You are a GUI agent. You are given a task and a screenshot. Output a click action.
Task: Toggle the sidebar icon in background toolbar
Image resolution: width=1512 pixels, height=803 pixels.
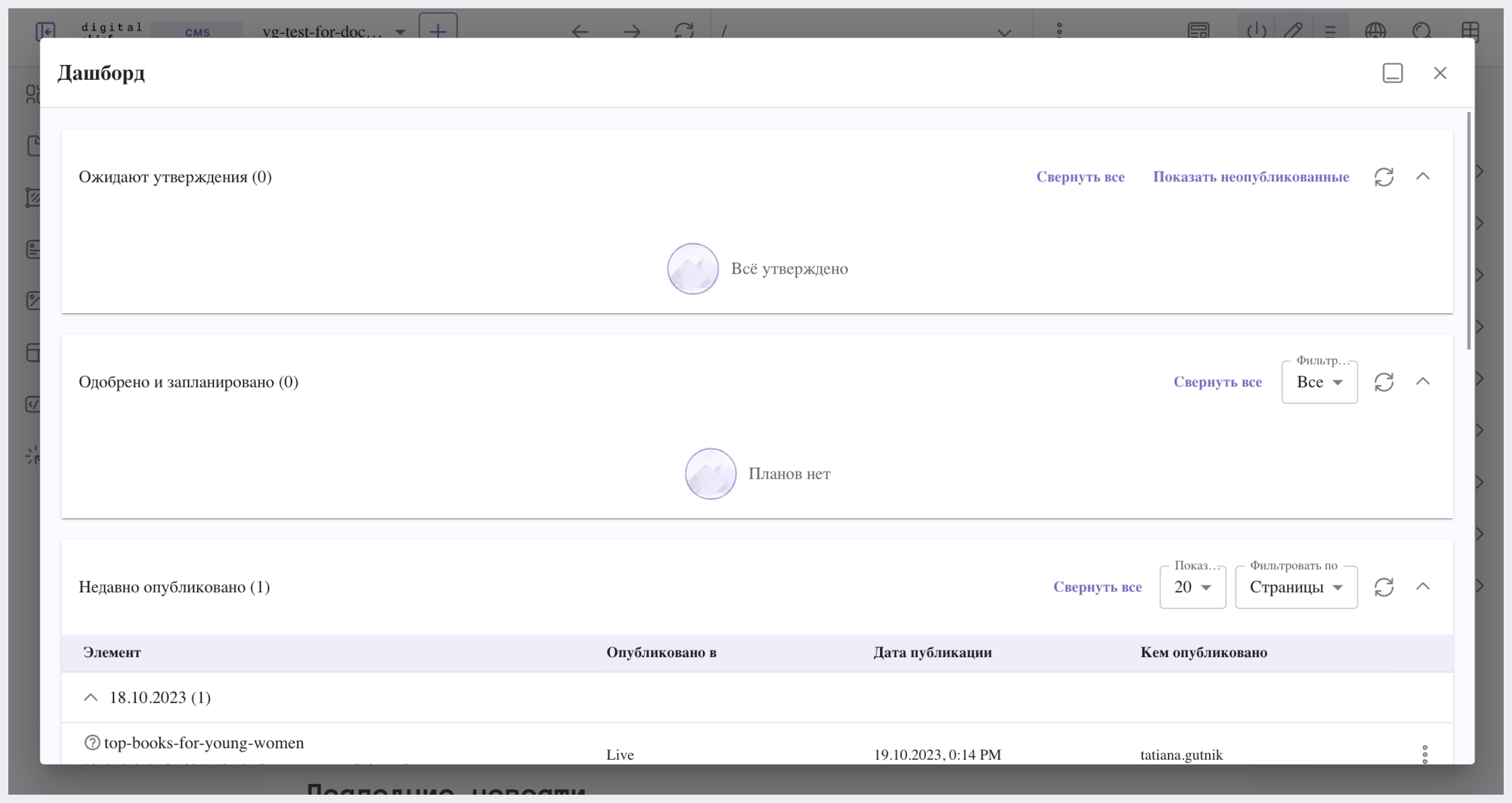point(45,30)
